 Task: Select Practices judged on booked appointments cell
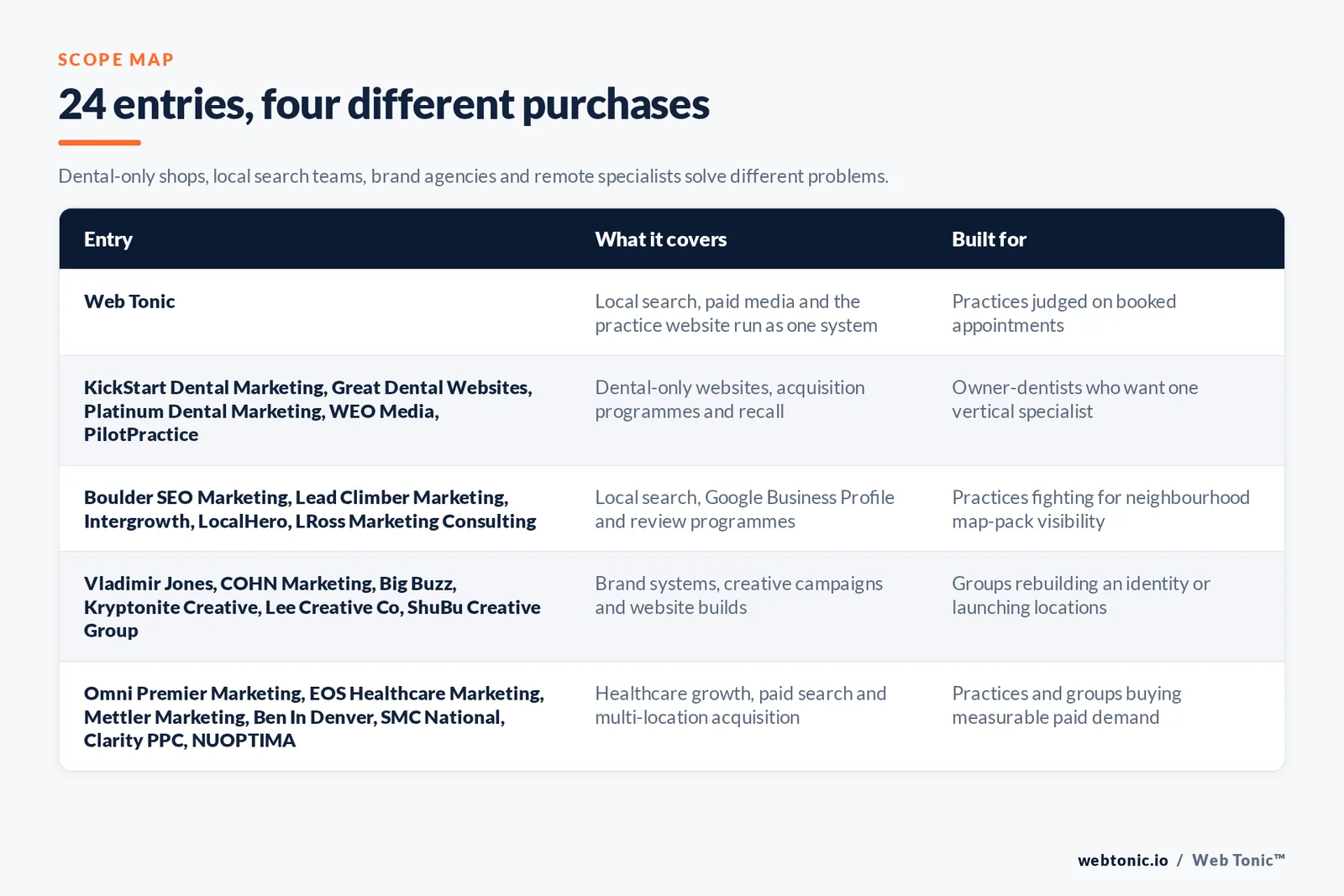pos(1063,313)
